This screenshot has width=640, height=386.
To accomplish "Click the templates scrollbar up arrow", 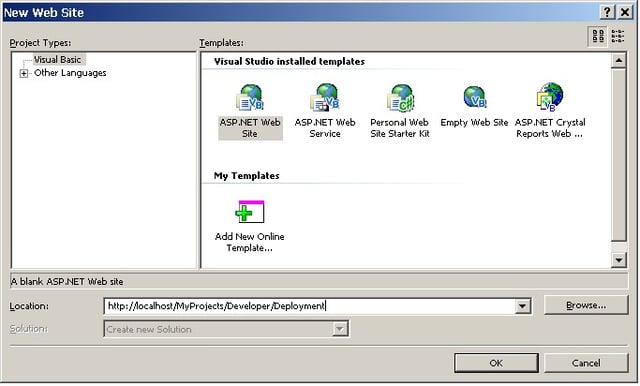I will coord(618,61).
